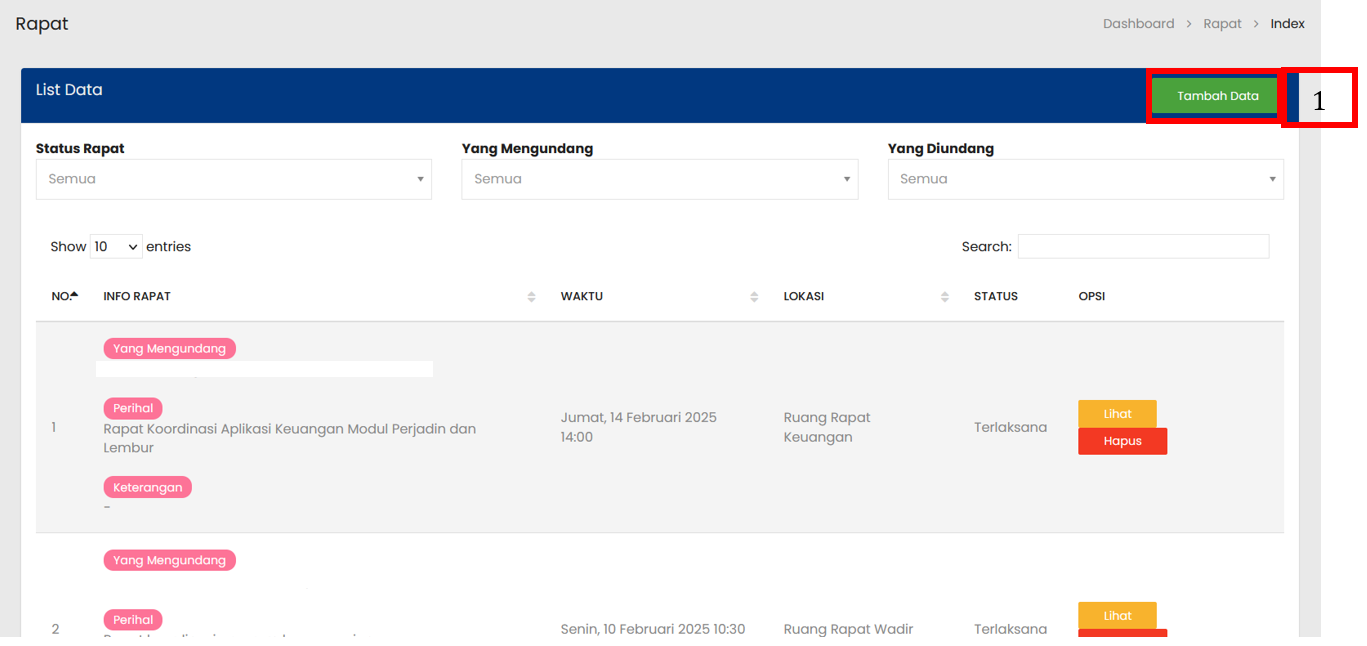Viewport: 1367px width, 646px height.
Task: Click the Keterangan badge in row one
Action: (x=147, y=487)
